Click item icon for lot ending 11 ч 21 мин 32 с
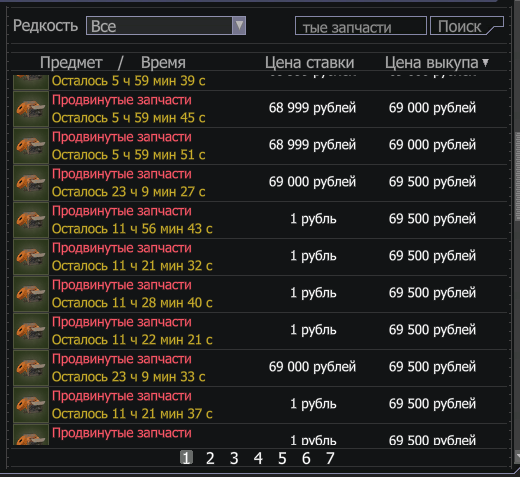The height and width of the screenshot is (477, 520). tap(31, 257)
